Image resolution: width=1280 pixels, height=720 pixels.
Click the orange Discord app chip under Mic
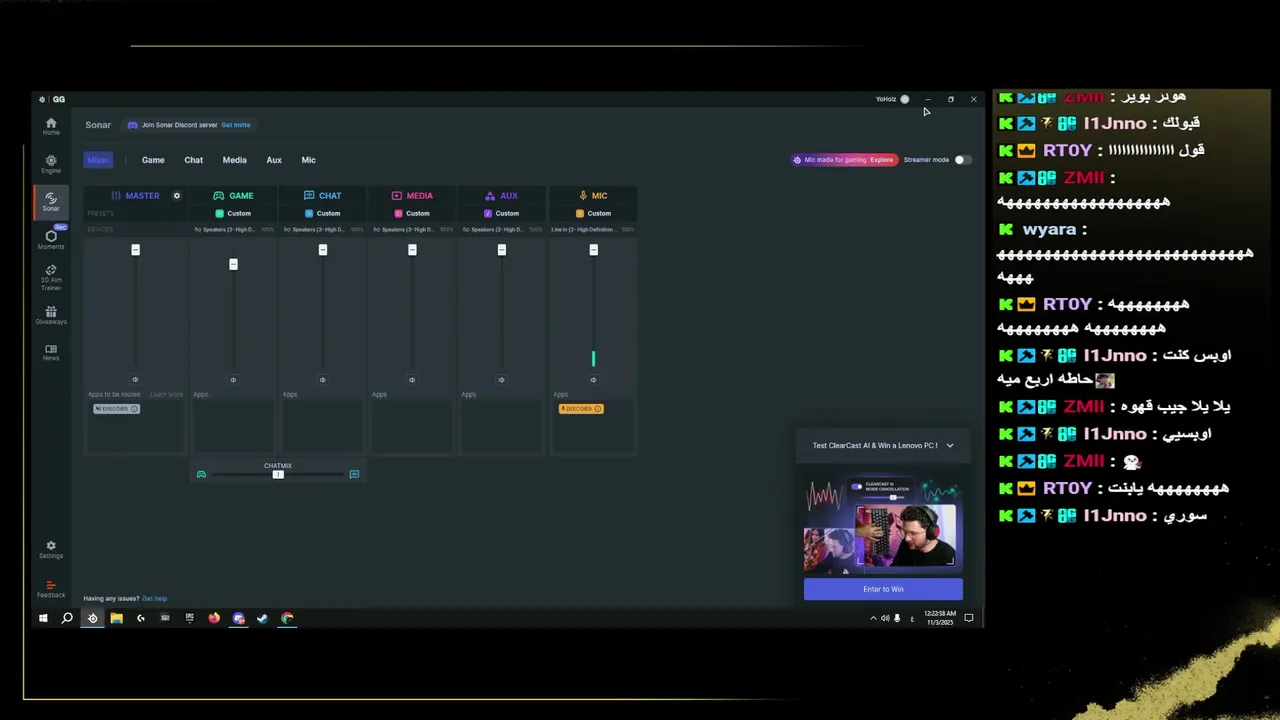coord(581,408)
